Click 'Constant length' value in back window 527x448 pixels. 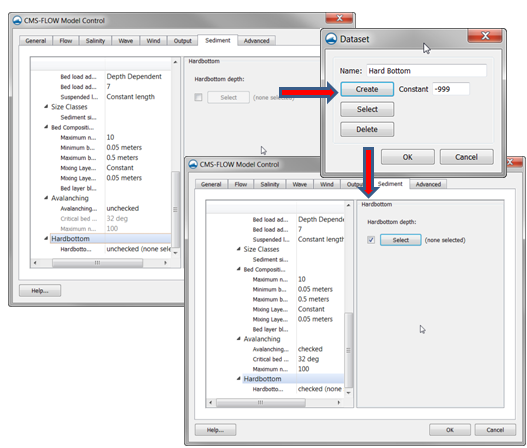[x=131, y=96]
